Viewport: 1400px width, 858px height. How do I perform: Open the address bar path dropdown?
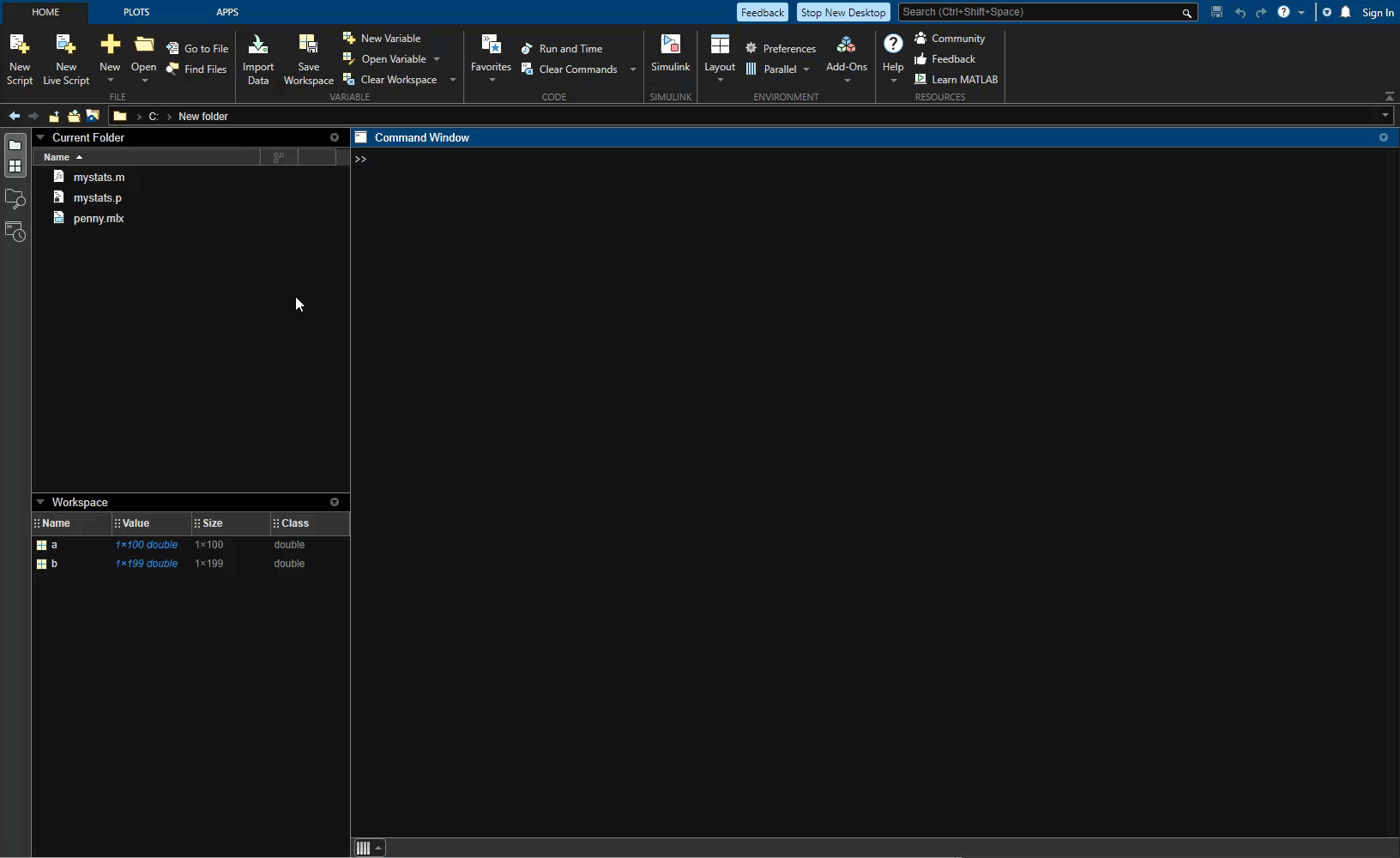point(1385,116)
